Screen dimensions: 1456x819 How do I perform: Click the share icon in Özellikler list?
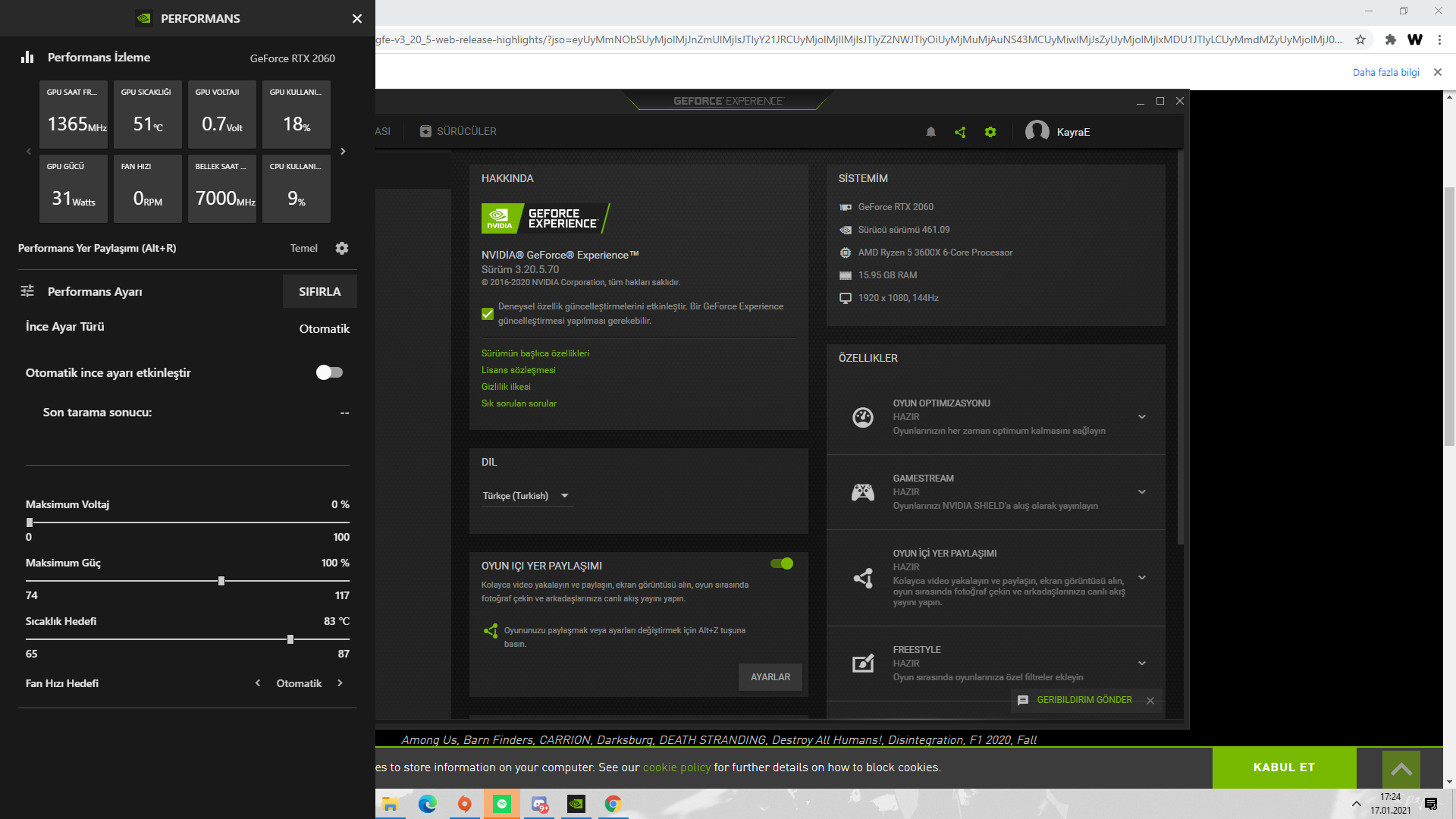863,578
